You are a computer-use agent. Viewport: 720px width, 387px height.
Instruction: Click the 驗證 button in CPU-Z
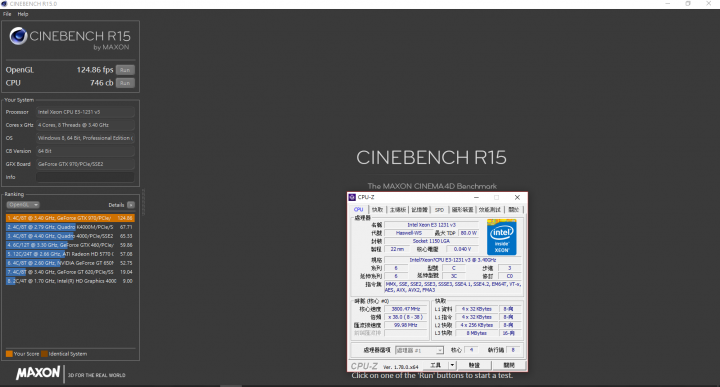pyautogui.click(x=474, y=365)
